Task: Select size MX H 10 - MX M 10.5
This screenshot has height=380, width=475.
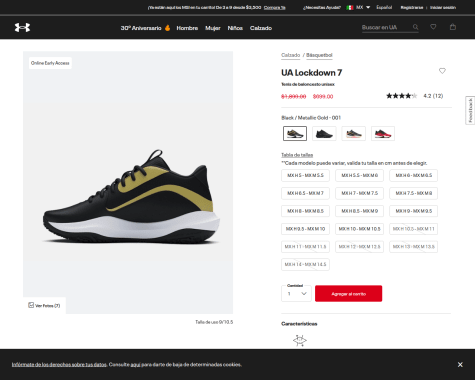Action: [359, 229]
